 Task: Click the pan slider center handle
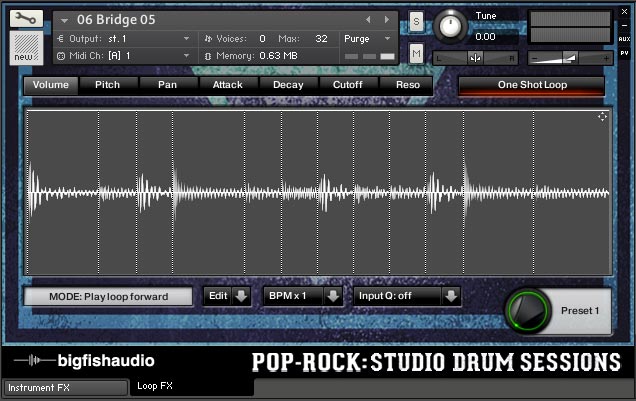click(475, 58)
